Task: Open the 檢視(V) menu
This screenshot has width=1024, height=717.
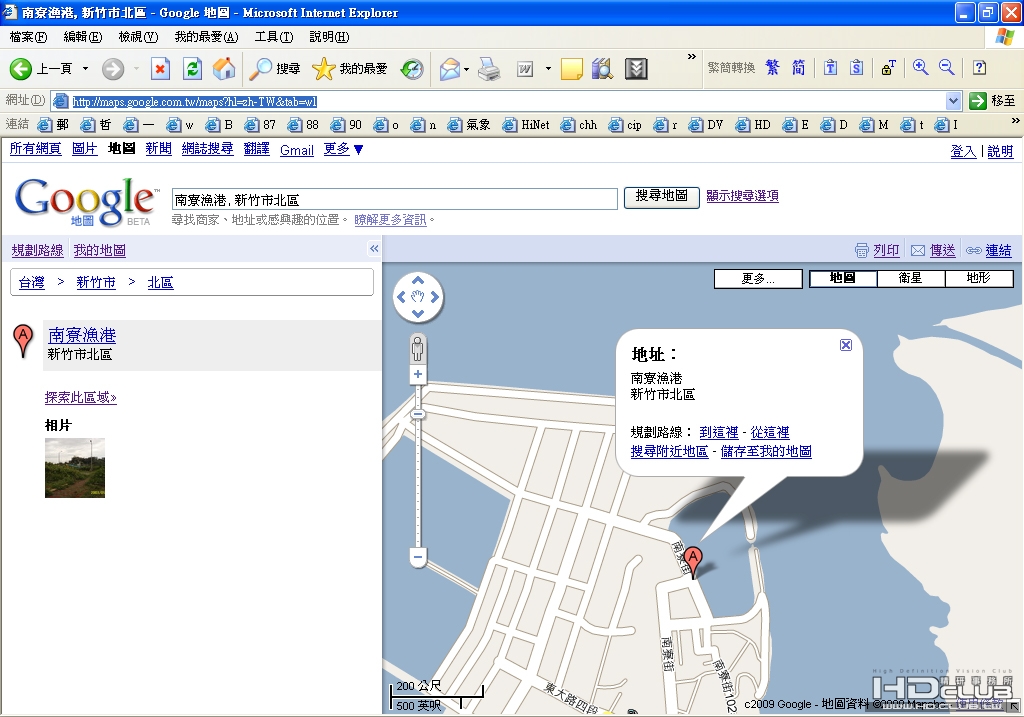Action: pos(138,37)
